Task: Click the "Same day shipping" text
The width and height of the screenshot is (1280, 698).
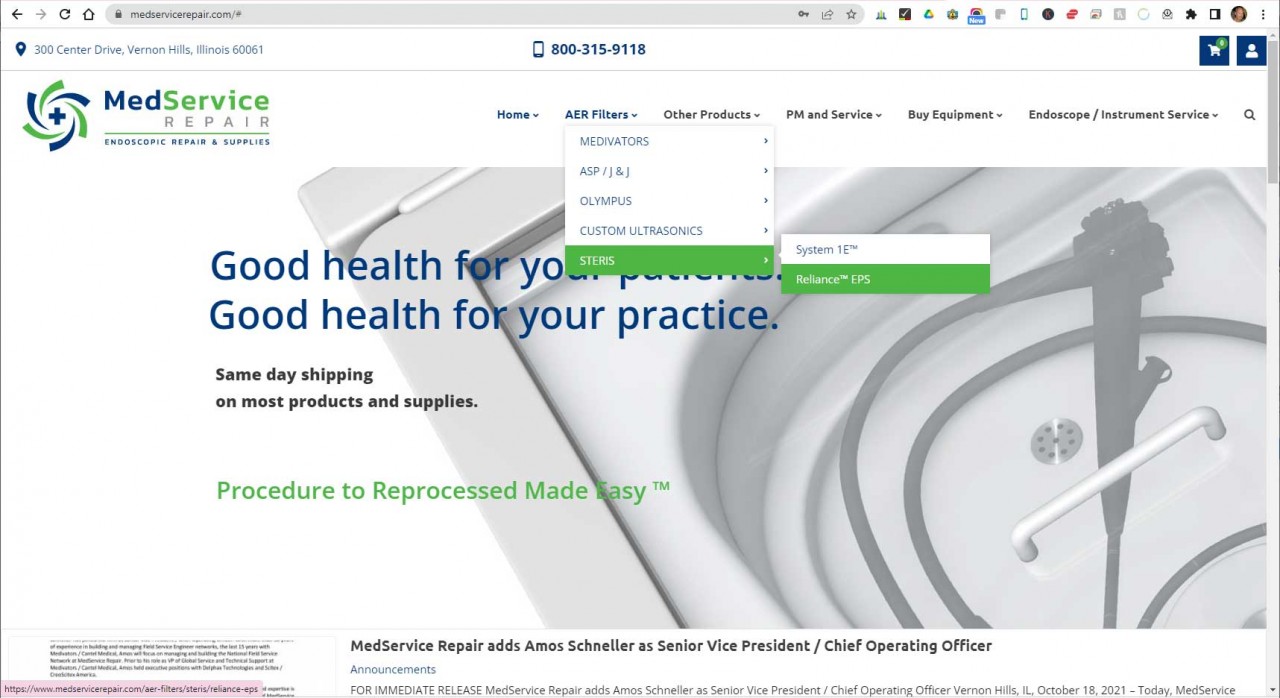Action: (294, 375)
